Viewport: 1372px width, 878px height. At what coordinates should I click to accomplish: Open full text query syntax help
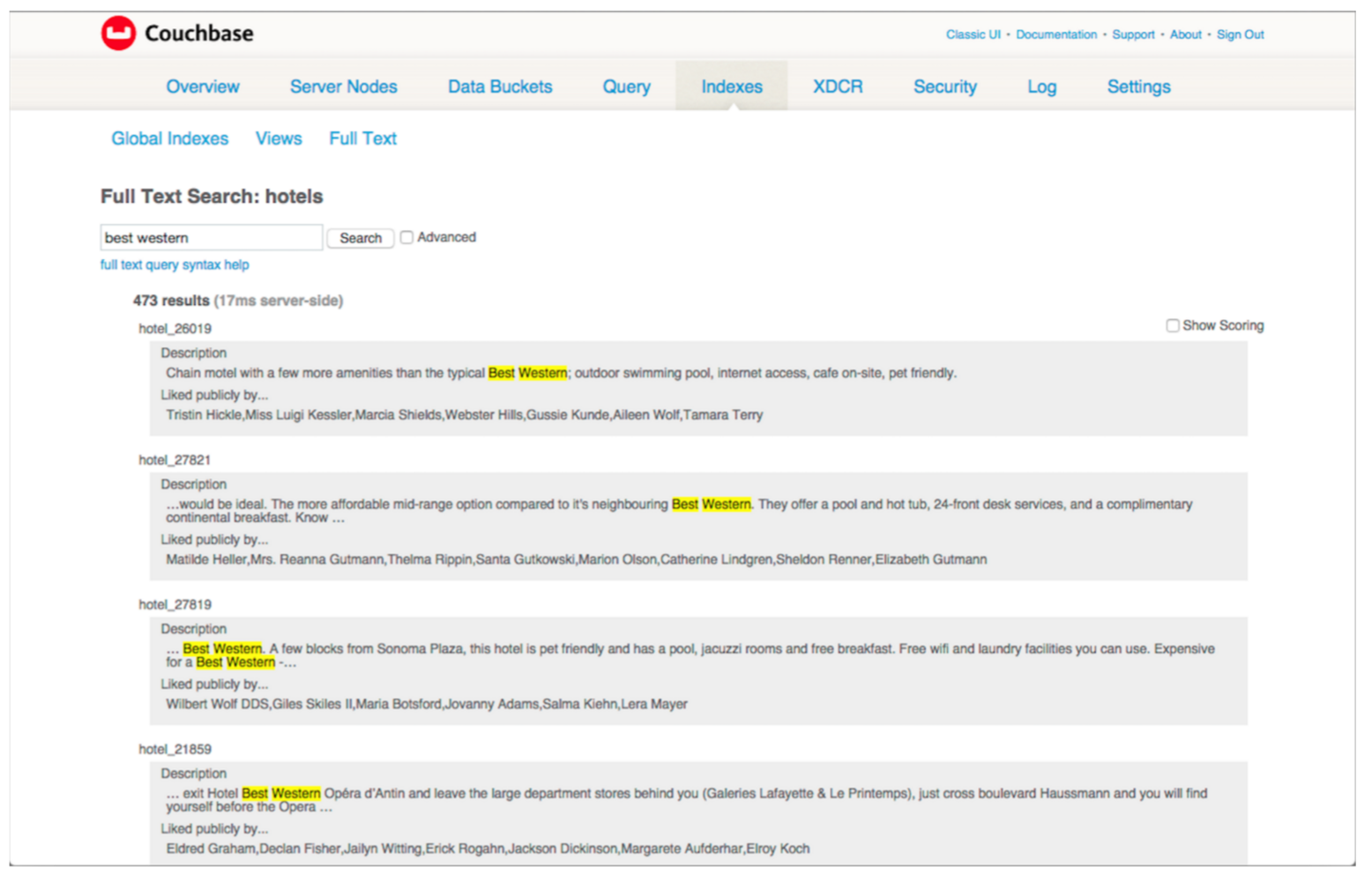[175, 264]
